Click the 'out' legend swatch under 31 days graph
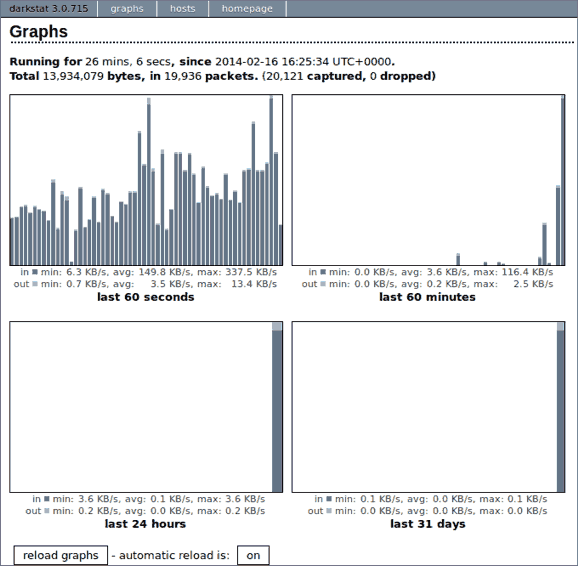 pos(329,511)
